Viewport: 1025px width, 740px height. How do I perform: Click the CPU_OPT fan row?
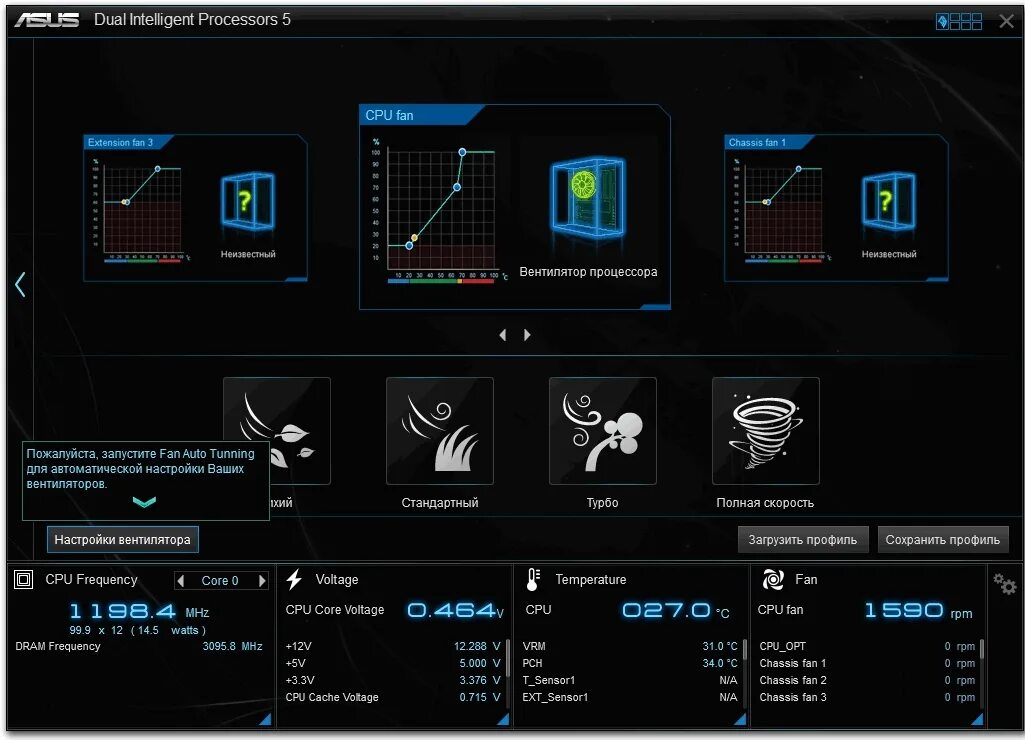(867, 647)
